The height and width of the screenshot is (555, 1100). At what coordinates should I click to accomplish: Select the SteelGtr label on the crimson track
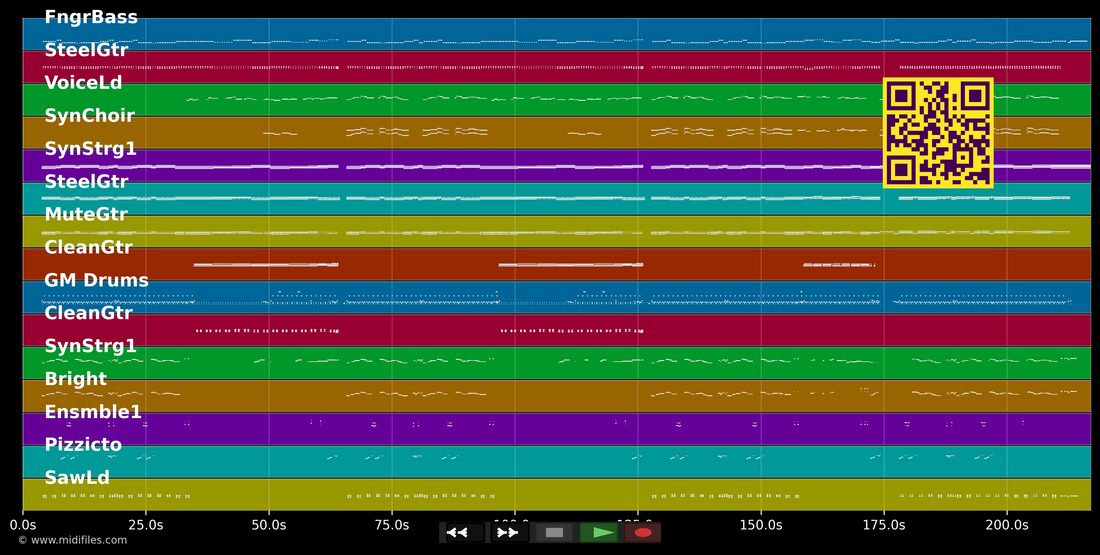click(86, 50)
